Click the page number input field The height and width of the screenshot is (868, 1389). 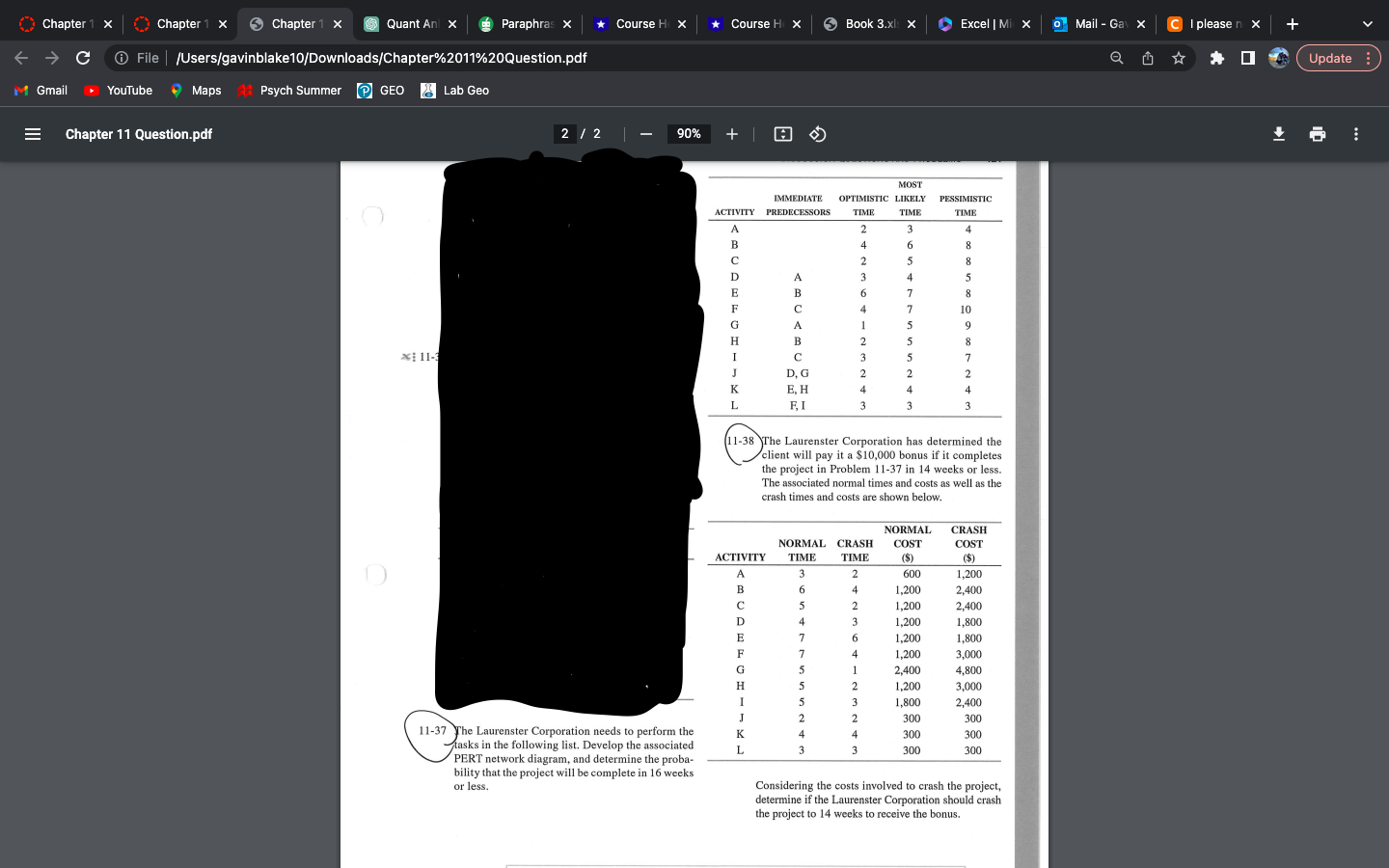(x=565, y=134)
